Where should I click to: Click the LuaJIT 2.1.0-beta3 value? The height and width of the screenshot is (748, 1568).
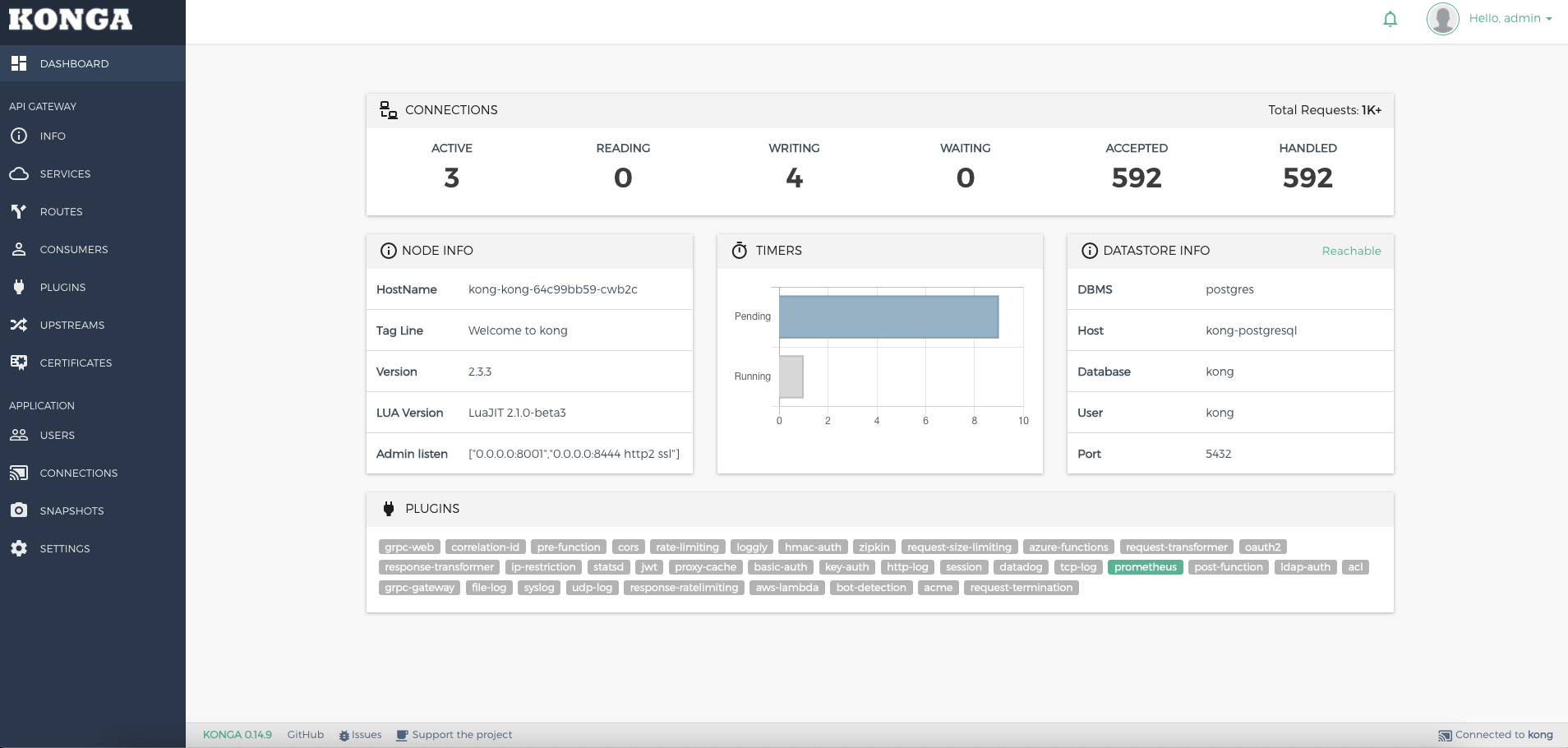coord(517,413)
